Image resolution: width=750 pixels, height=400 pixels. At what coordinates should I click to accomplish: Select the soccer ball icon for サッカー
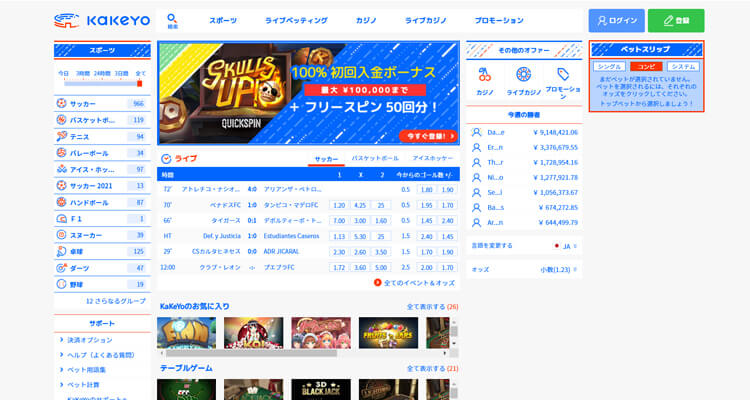[x=61, y=103]
